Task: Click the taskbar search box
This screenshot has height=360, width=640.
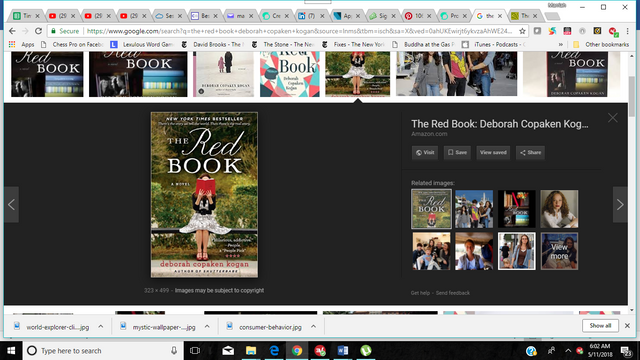Action: pos(102,351)
